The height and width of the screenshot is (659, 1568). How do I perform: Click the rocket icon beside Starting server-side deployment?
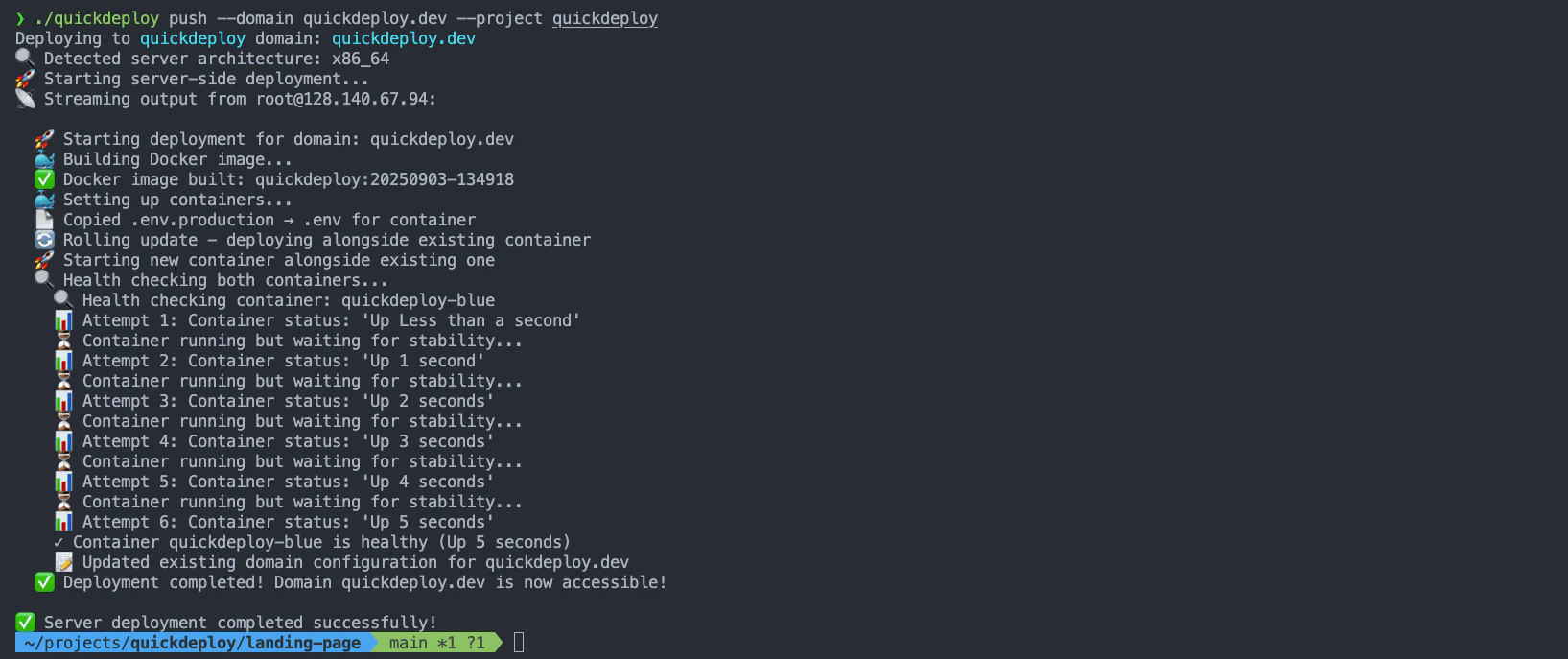coord(25,79)
